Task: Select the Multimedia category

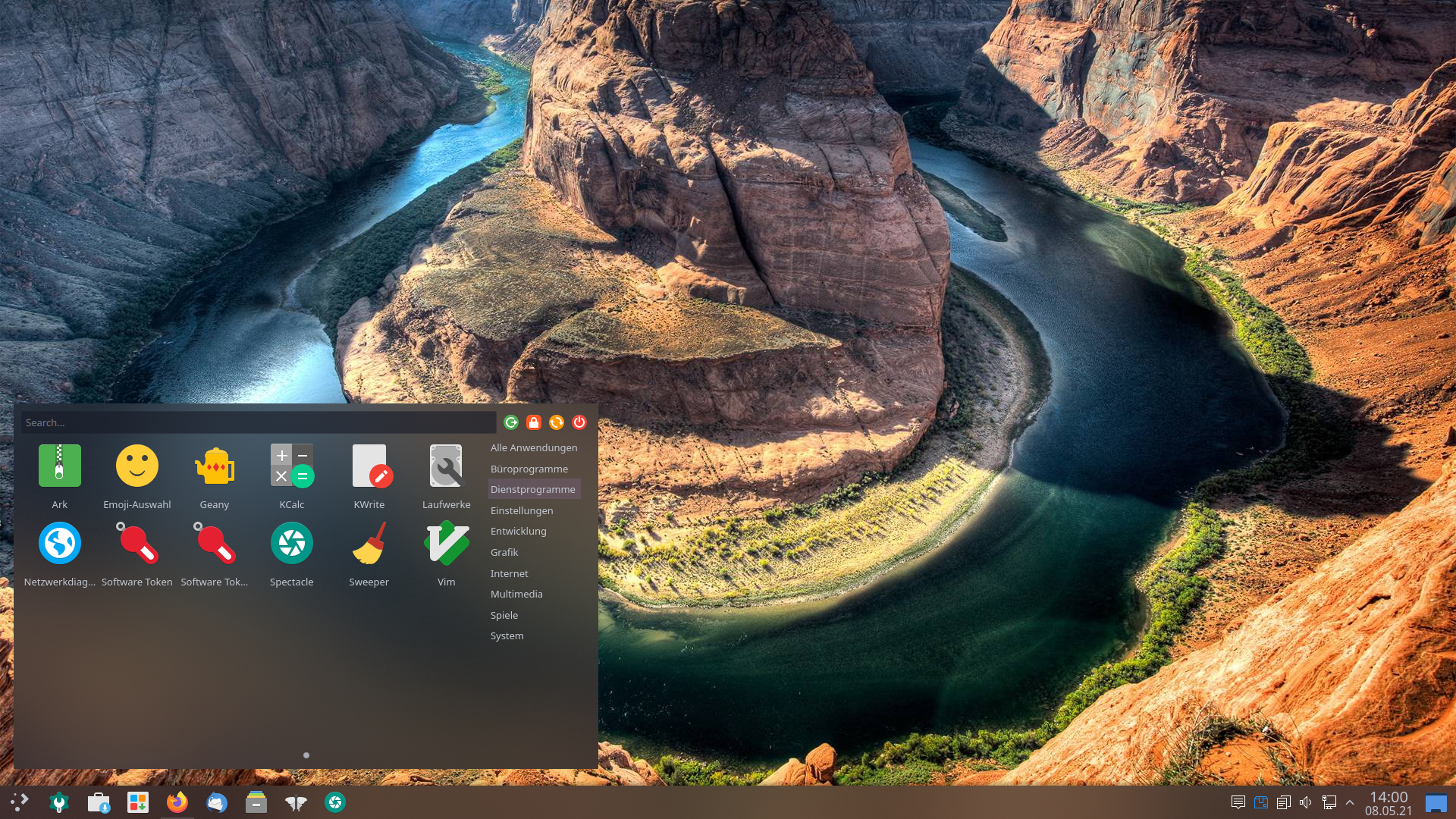Action: pyautogui.click(x=516, y=594)
